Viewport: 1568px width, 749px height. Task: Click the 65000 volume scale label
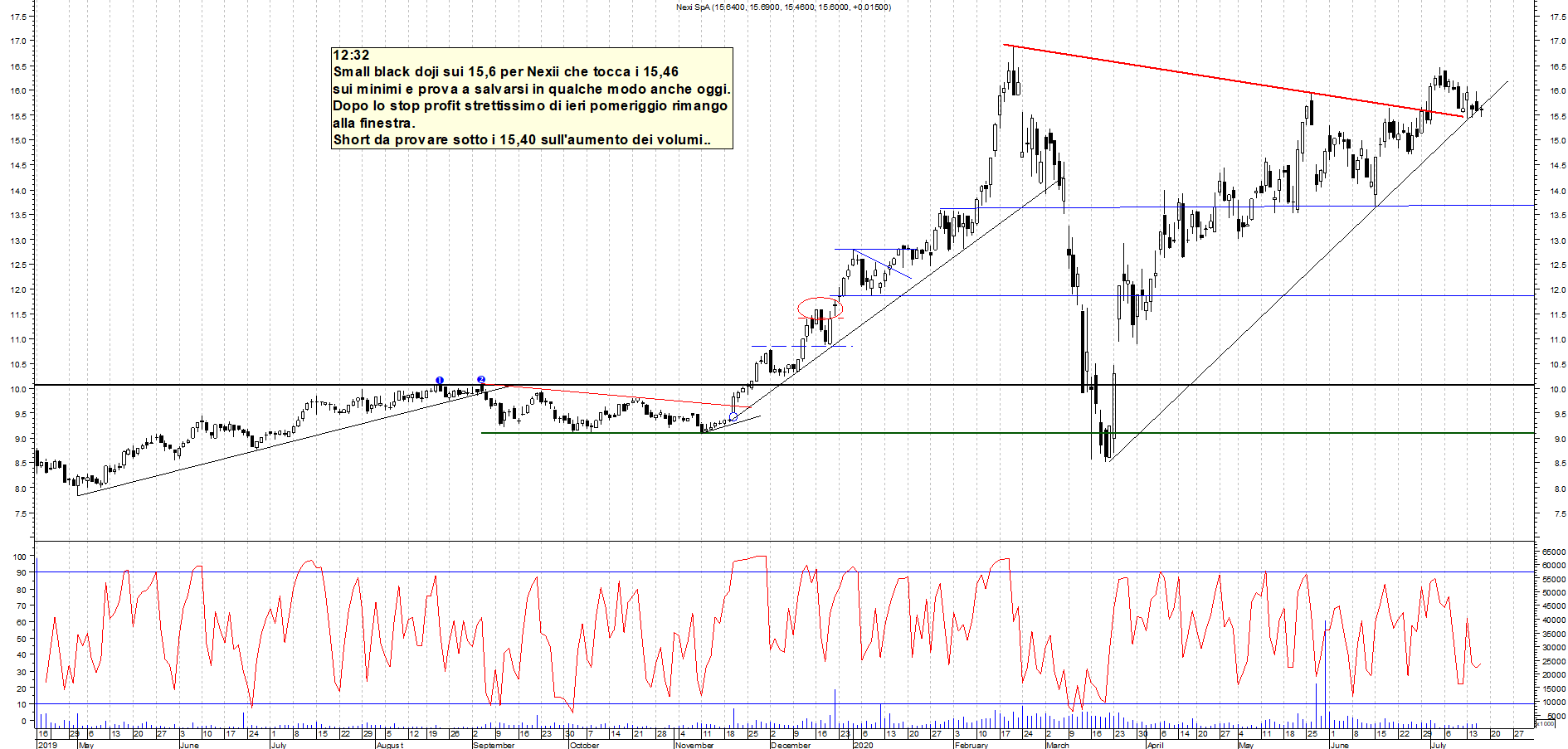pyautogui.click(x=1553, y=552)
